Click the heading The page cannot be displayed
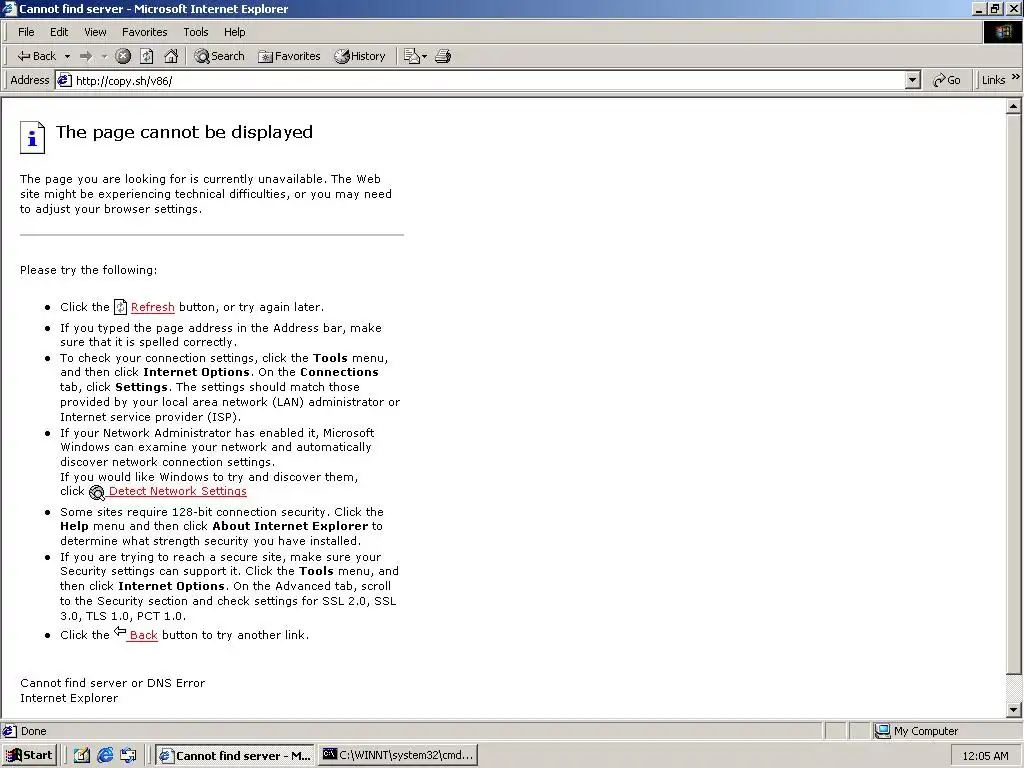The width and height of the screenshot is (1024, 768). pyautogui.click(x=184, y=132)
